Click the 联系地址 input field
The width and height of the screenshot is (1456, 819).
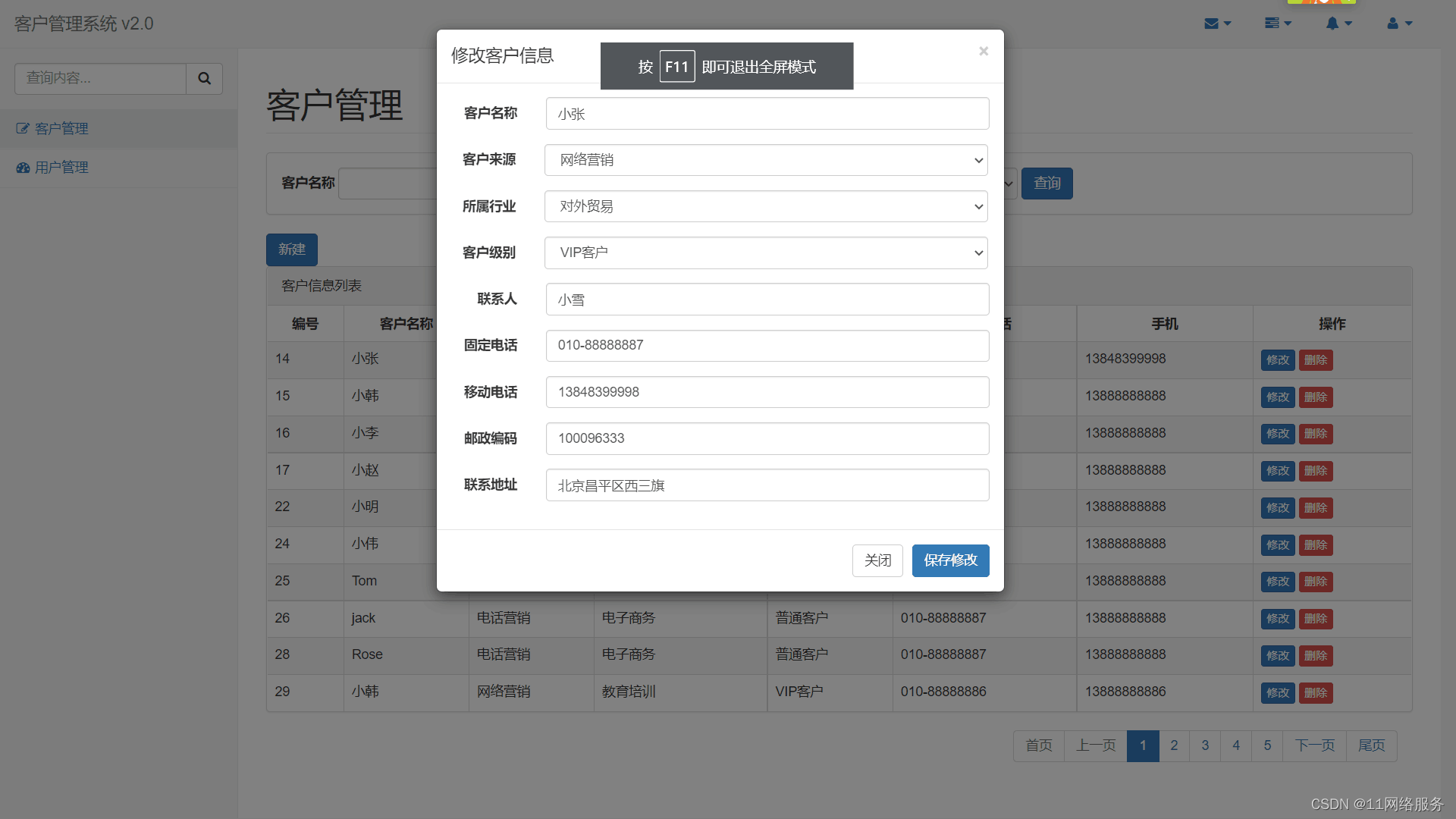(767, 485)
